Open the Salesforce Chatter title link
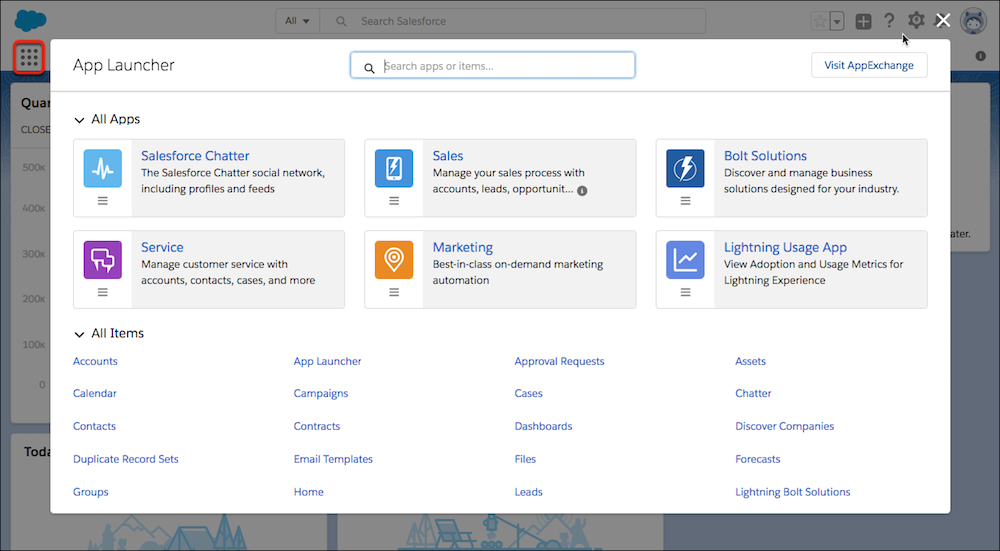This screenshot has width=1000, height=551. (195, 156)
